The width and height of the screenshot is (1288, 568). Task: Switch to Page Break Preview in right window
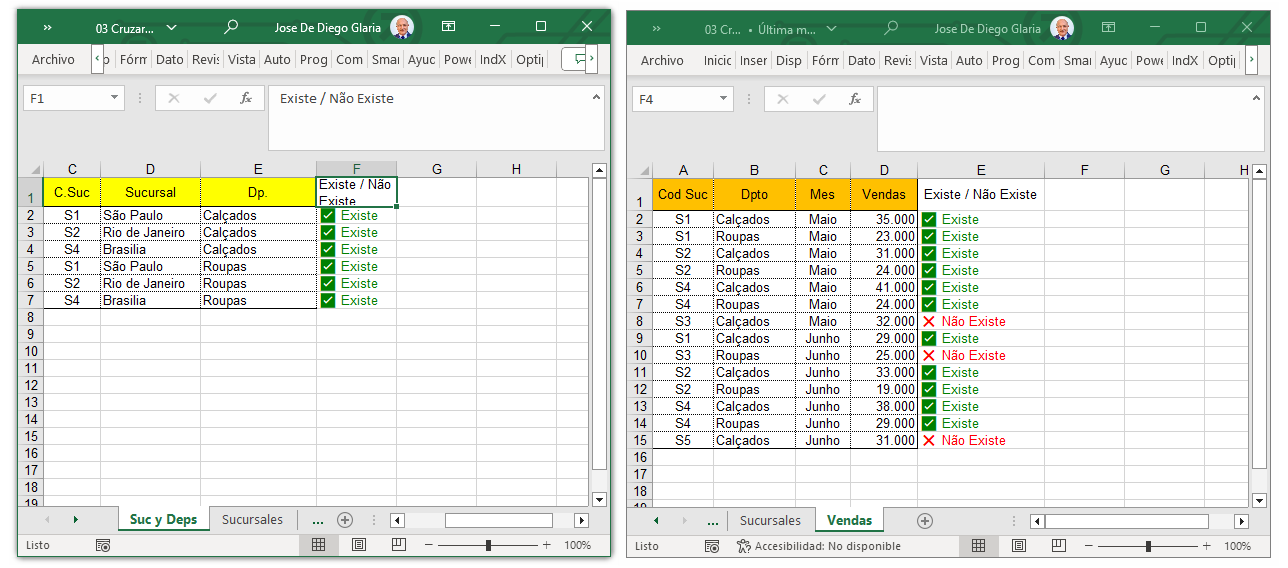pos(1059,546)
